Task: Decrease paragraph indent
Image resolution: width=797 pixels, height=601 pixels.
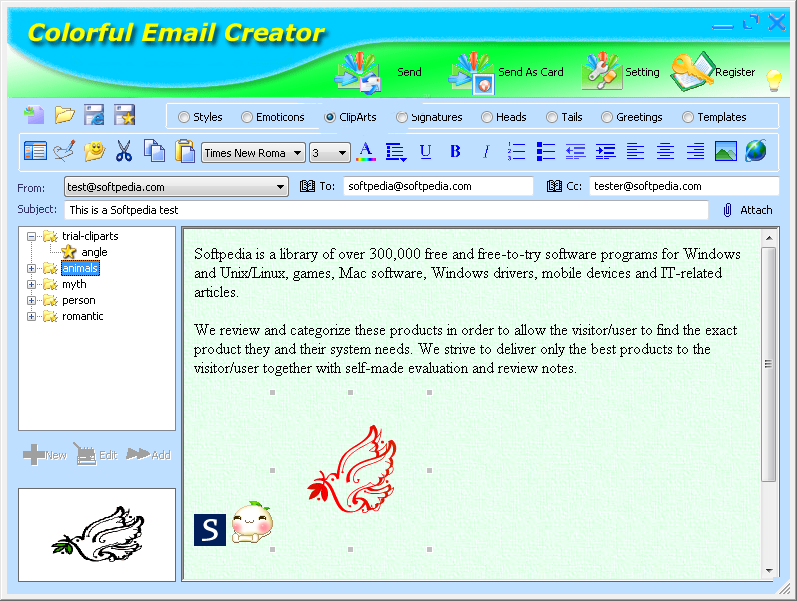Action: click(x=575, y=152)
